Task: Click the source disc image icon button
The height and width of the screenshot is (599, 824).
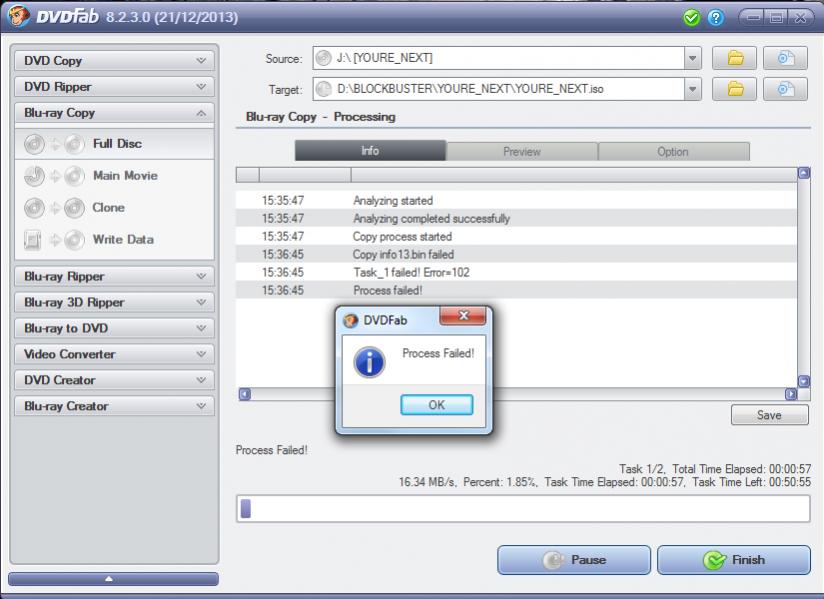Action: [785, 58]
